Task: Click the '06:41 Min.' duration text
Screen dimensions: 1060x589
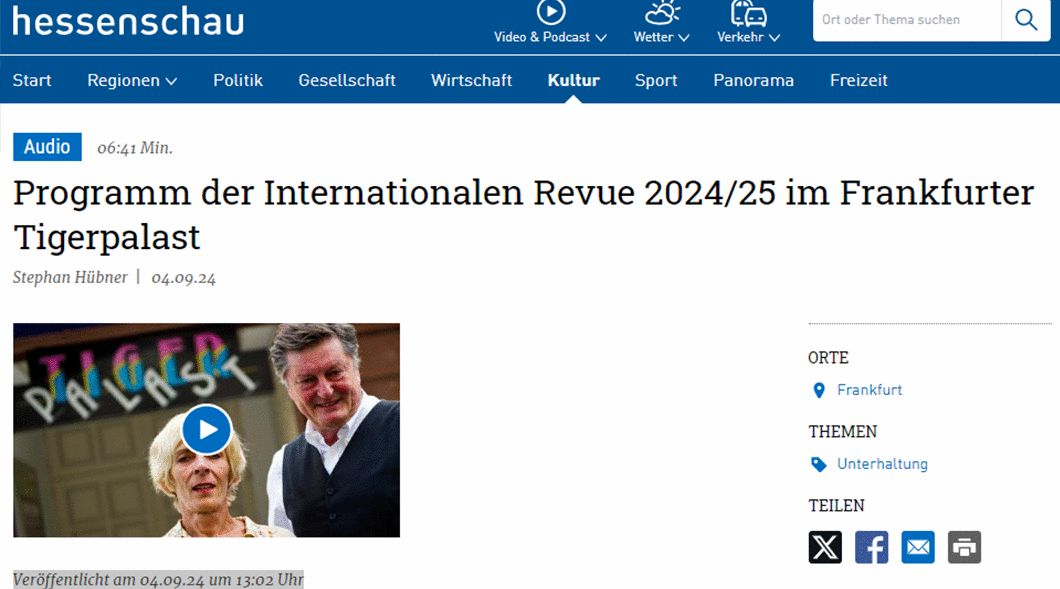Action: [x=135, y=148]
